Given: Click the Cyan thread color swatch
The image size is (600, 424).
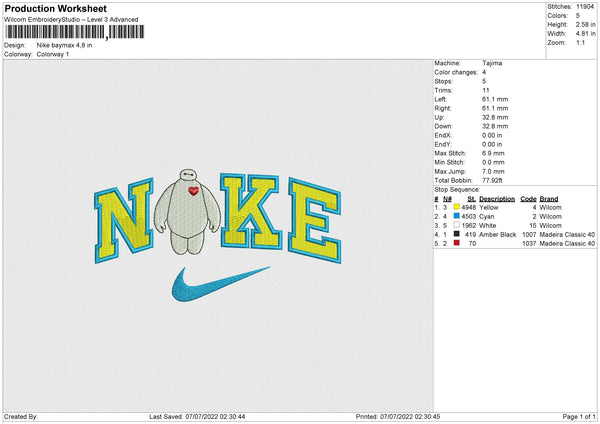Looking at the screenshot, I should pos(457,216).
